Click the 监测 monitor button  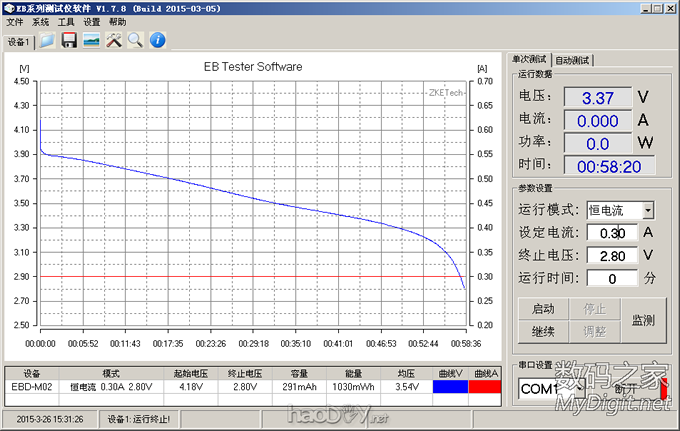coord(643,320)
